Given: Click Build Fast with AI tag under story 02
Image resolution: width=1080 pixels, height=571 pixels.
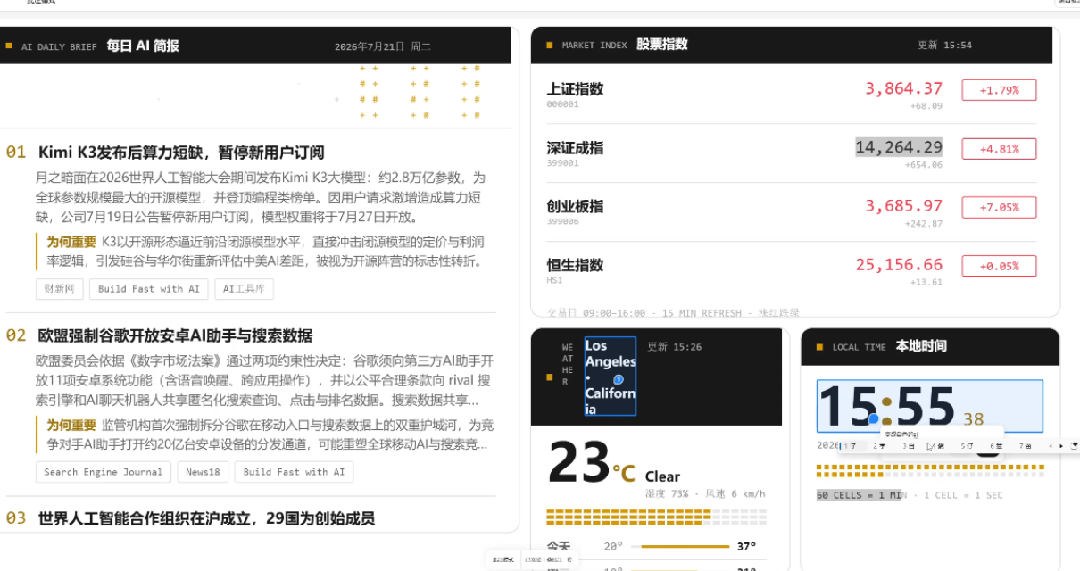Looking at the screenshot, I should click(294, 472).
